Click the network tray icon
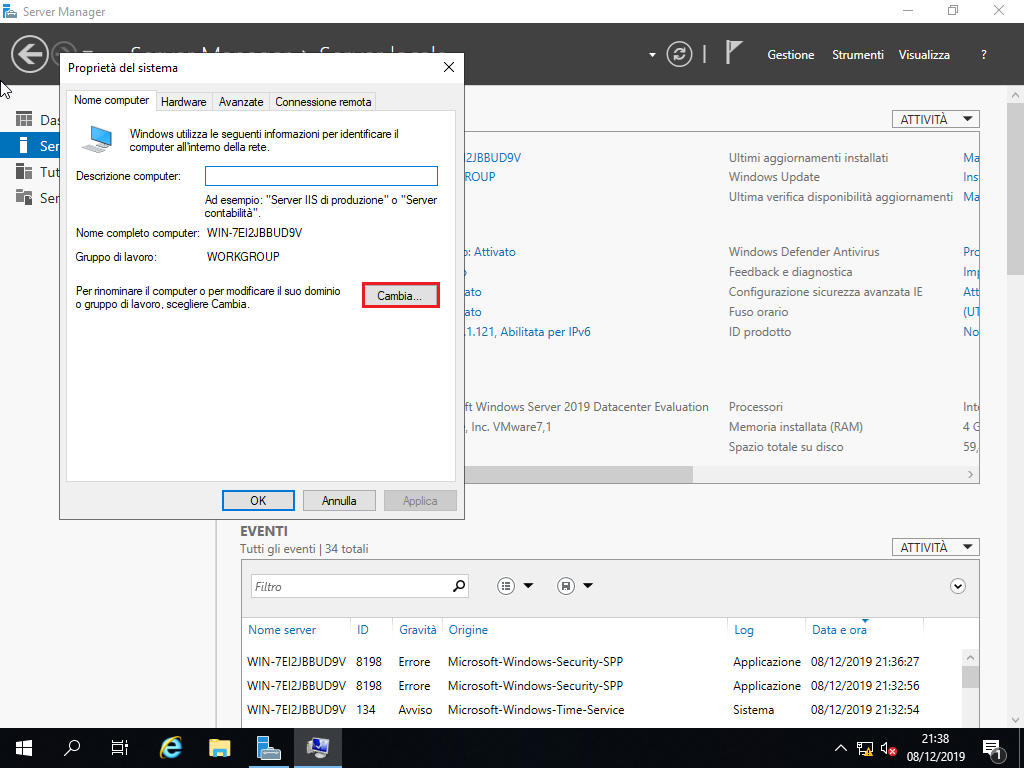The image size is (1024, 768). pyautogui.click(x=865, y=748)
